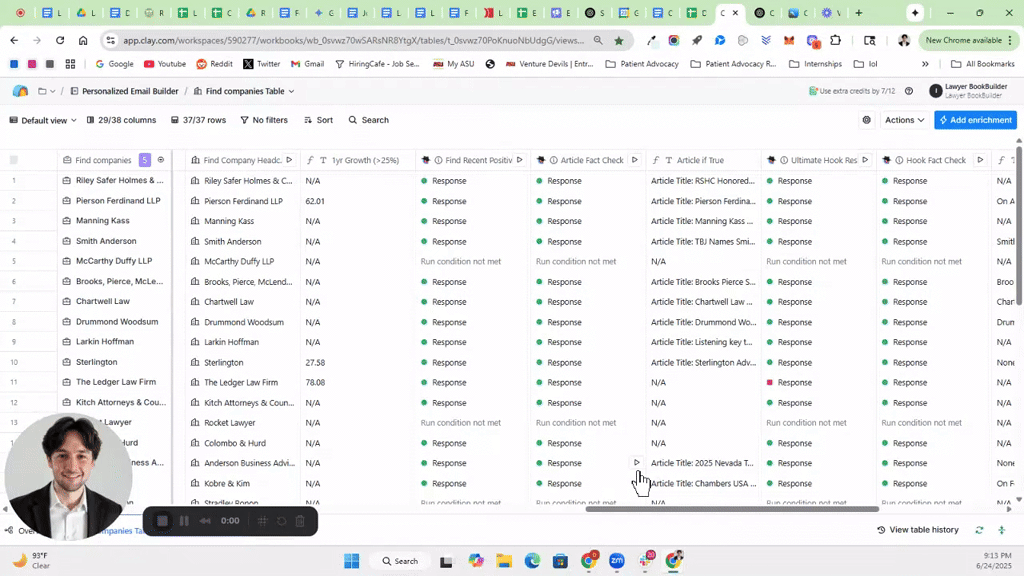This screenshot has height=576, width=1024.
Task: Open the No filters toggle
Action: (264, 120)
